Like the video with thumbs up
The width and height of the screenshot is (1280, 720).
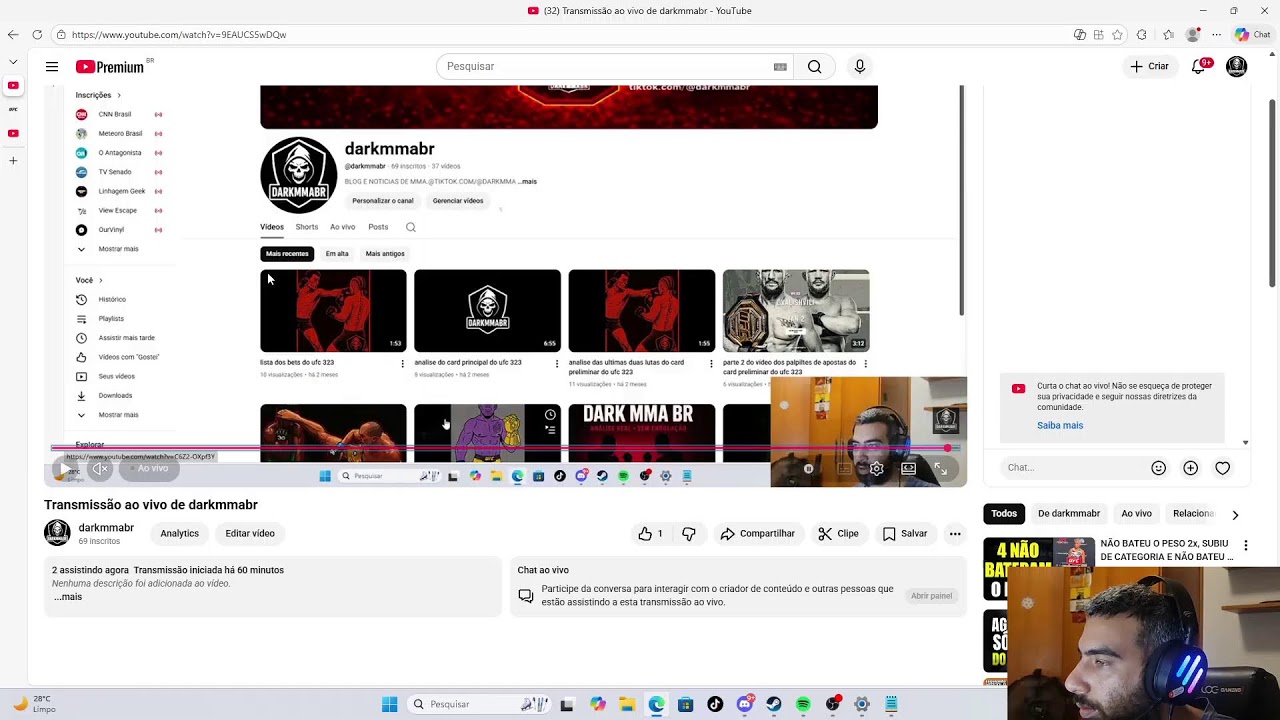pyautogui.click(x=651, y=534)
